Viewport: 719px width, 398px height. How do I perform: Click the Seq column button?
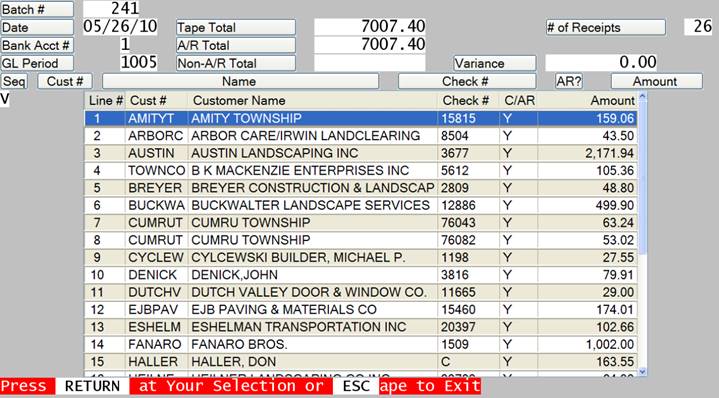[14, 81]
